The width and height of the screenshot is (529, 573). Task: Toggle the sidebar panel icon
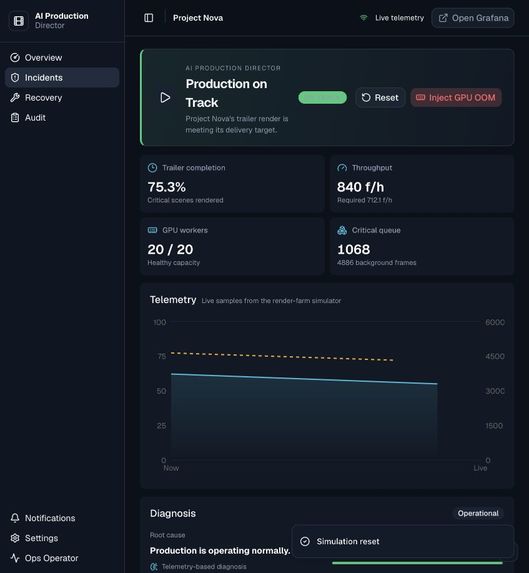tap(149, 18)
